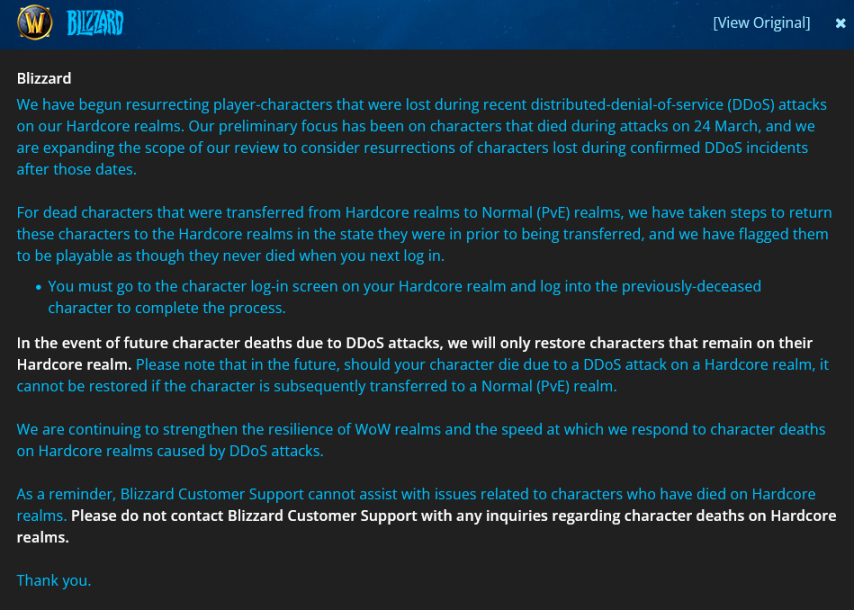Click the Thank you closing line
Screen dimensions: 854x610
click(x=54, y=581)
